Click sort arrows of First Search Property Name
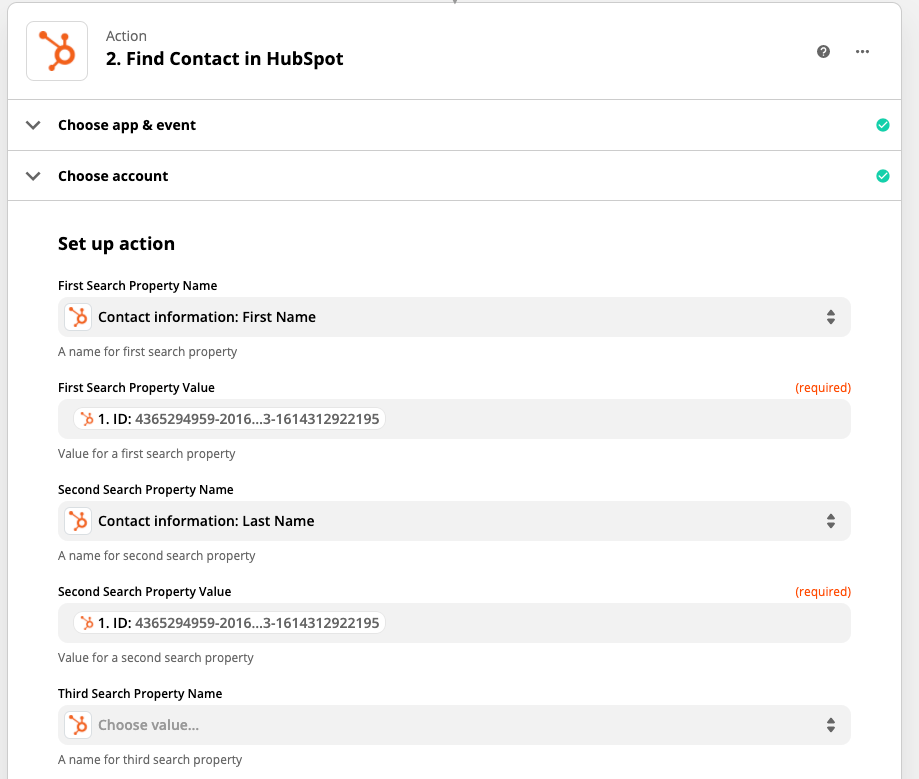919x779 pixels. coord(830,317)
